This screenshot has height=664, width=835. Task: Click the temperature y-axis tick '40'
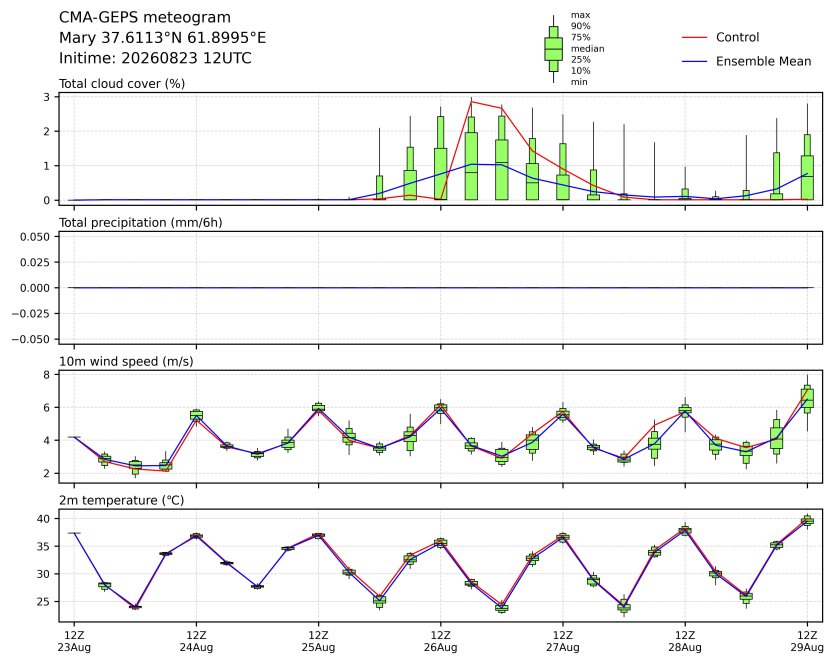point(44,519)
